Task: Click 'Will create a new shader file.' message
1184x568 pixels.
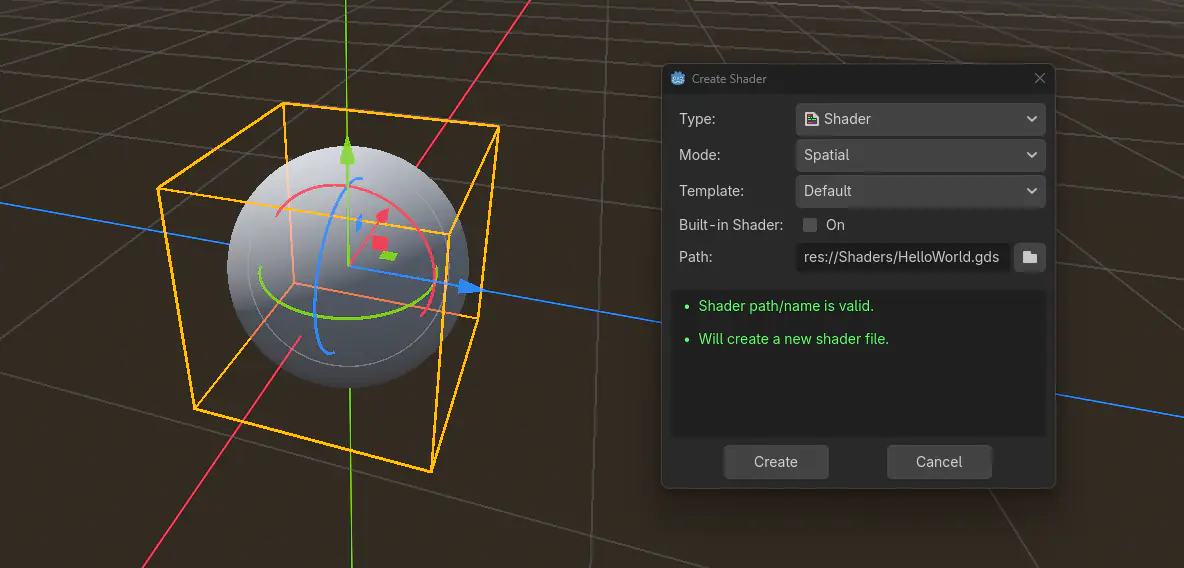Action: pos(794,339)
